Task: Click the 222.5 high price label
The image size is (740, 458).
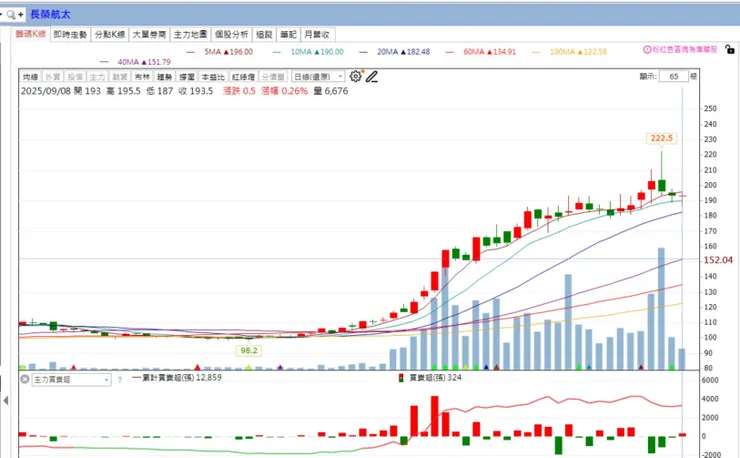Action: tap(661, 138)
